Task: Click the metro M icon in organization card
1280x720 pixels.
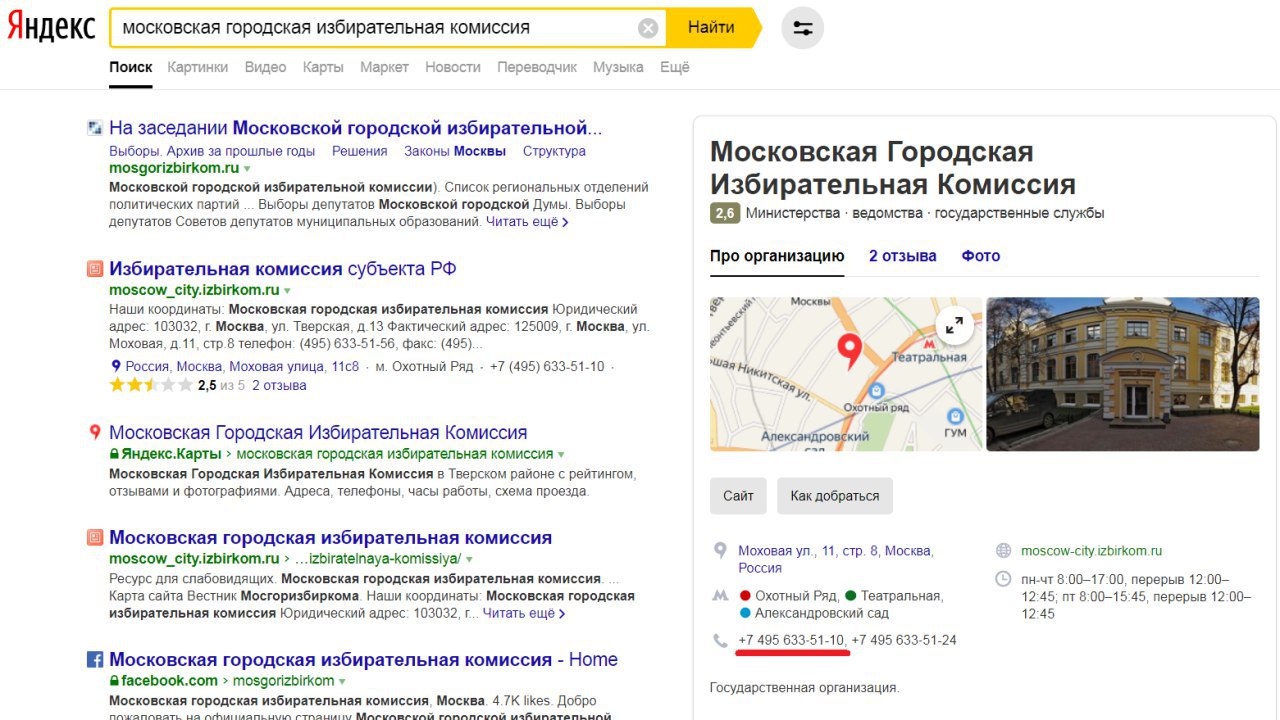Action: (x=720, y=596)
